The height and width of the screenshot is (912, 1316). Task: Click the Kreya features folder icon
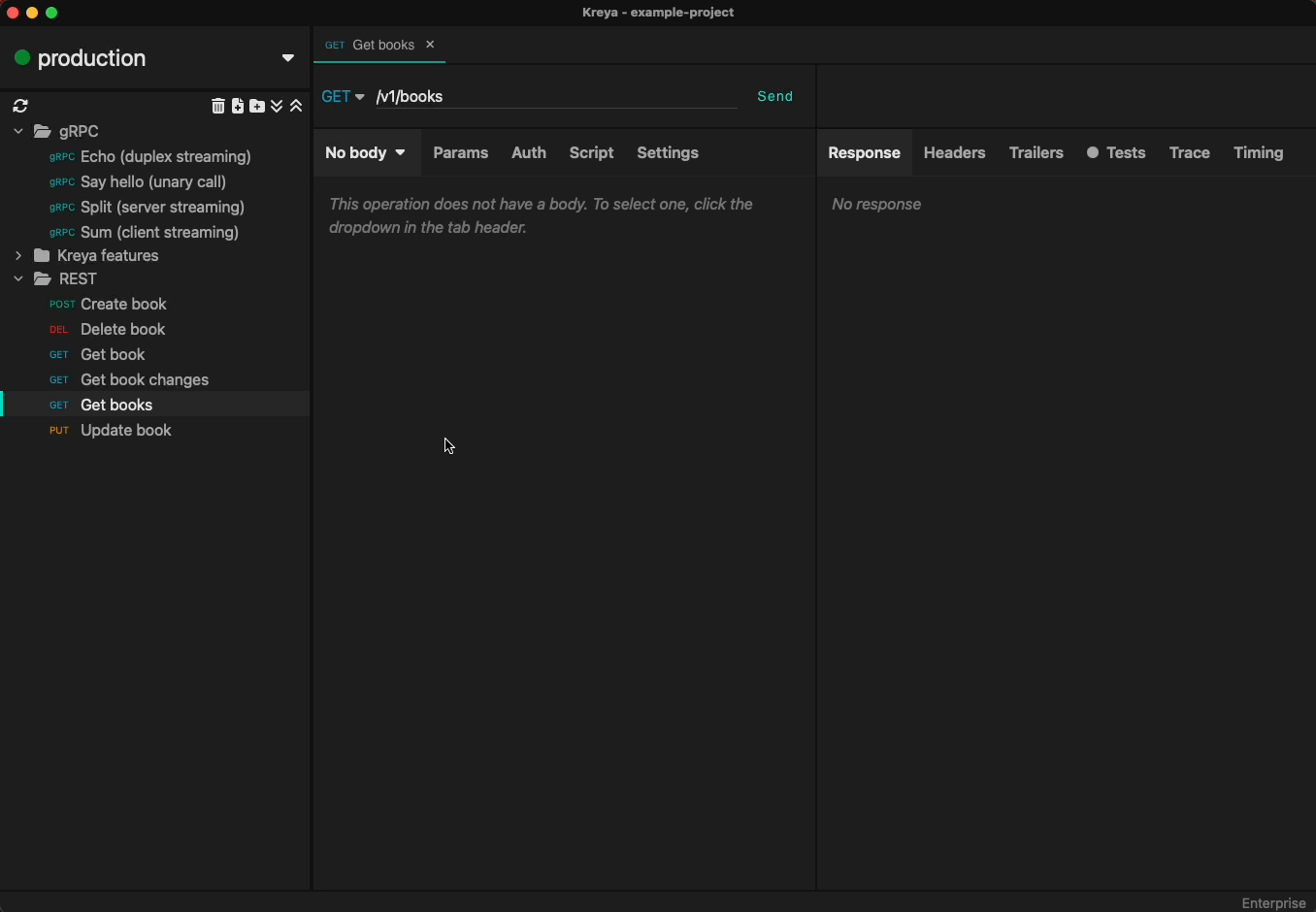click(x=43, y=256)
